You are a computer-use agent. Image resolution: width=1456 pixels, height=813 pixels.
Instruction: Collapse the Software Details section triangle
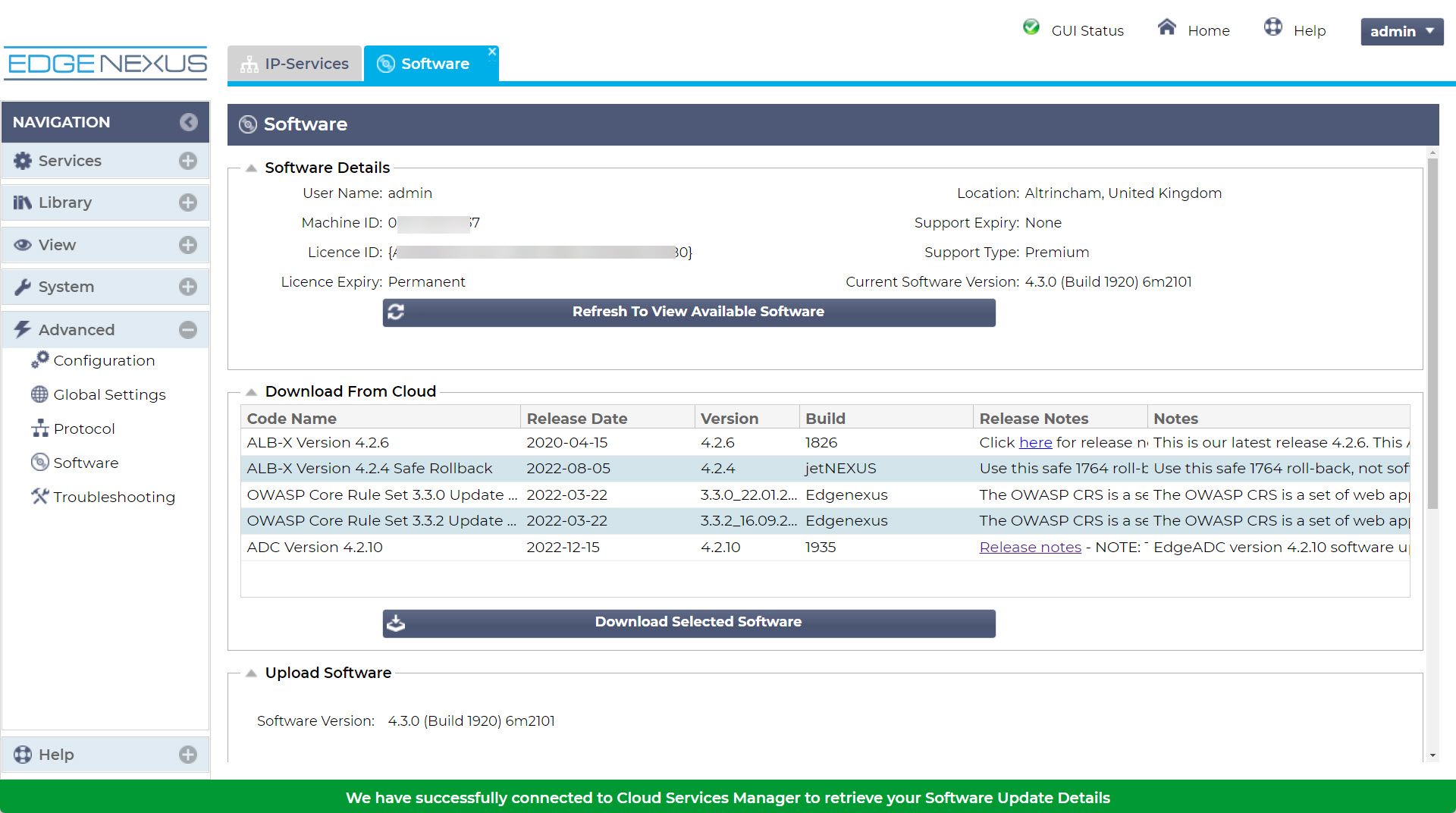tap(251, 168)
